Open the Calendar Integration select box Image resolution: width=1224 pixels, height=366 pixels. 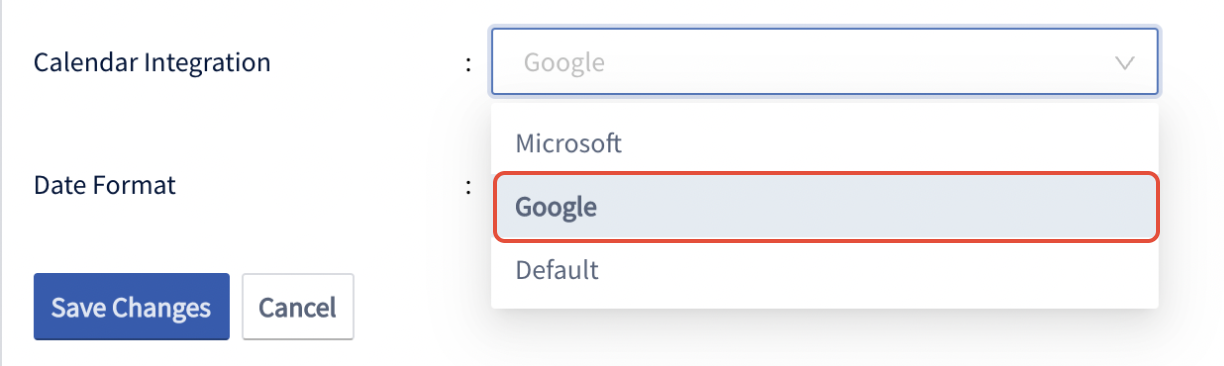825,62
